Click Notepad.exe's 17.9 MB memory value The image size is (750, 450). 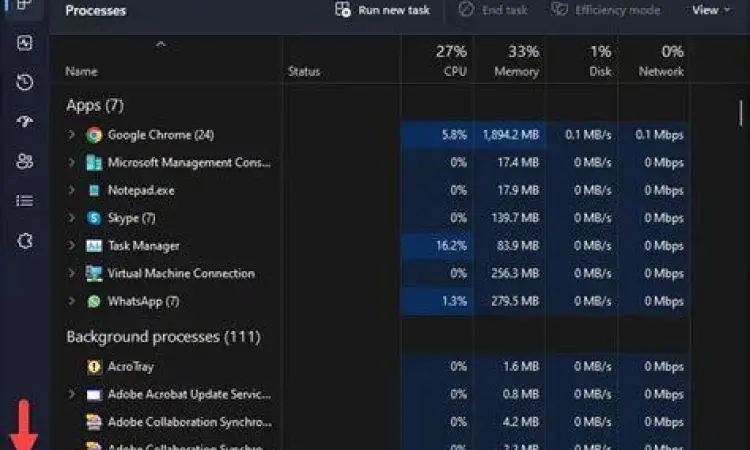[x=518, y=190]
